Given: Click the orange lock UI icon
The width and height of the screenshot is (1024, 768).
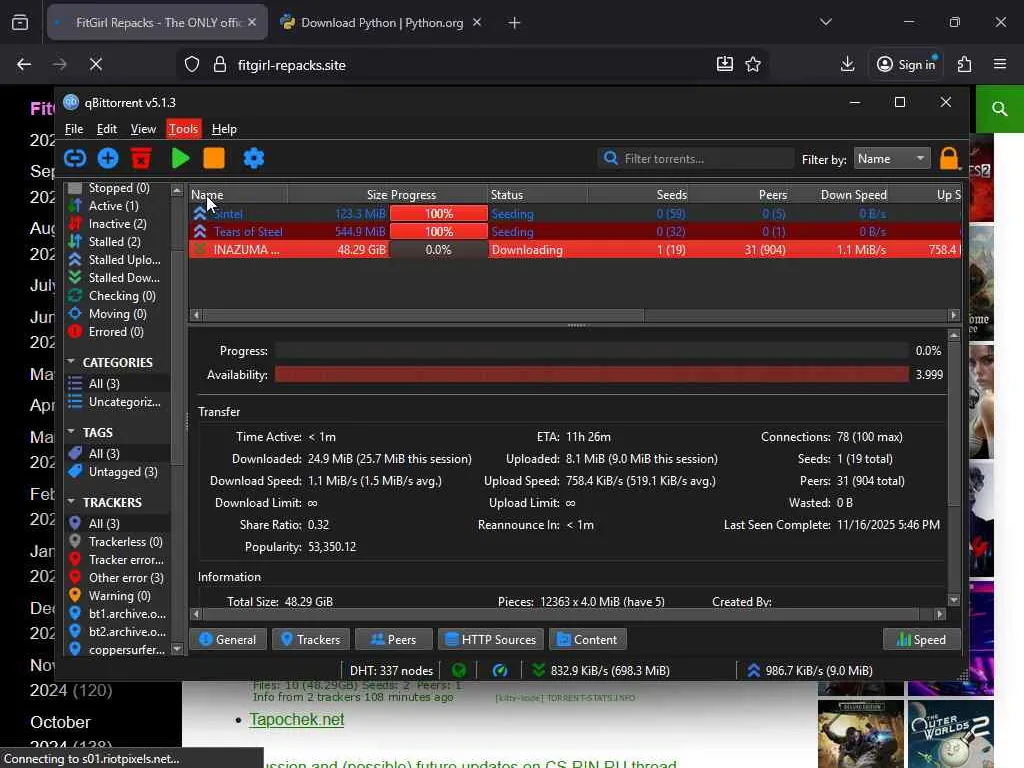Looking at the screenshot, I should coord(949,159).
